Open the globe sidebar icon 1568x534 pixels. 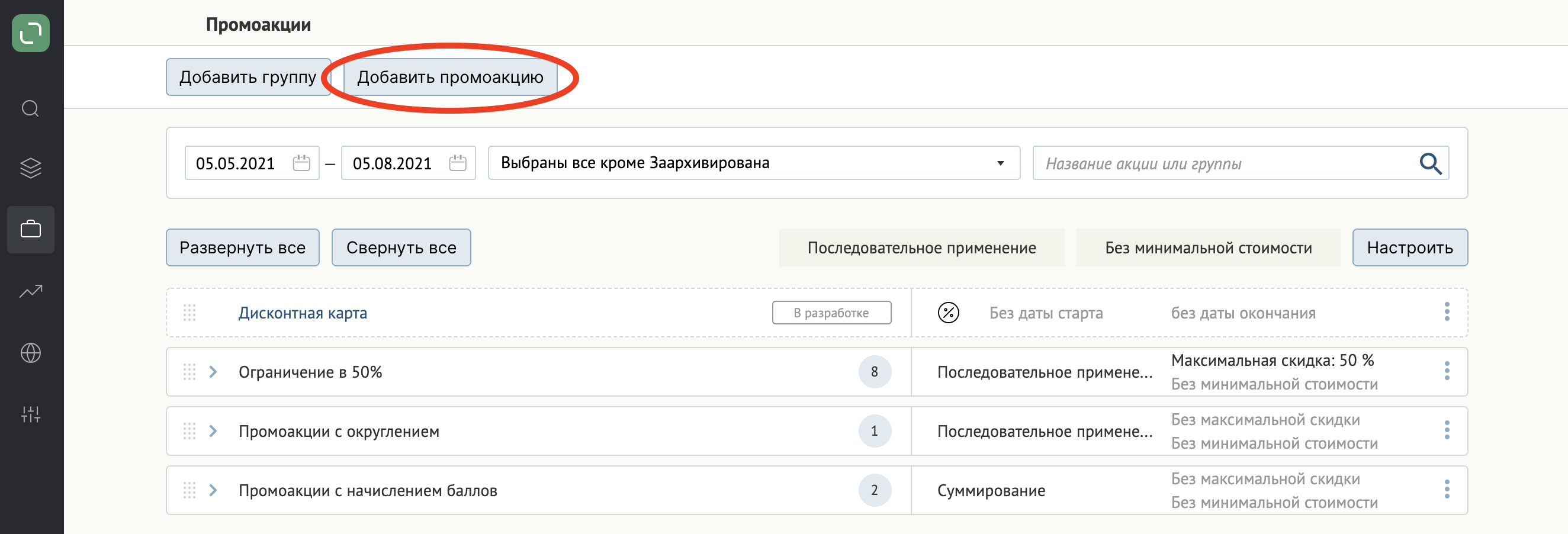tap(30, 353)
